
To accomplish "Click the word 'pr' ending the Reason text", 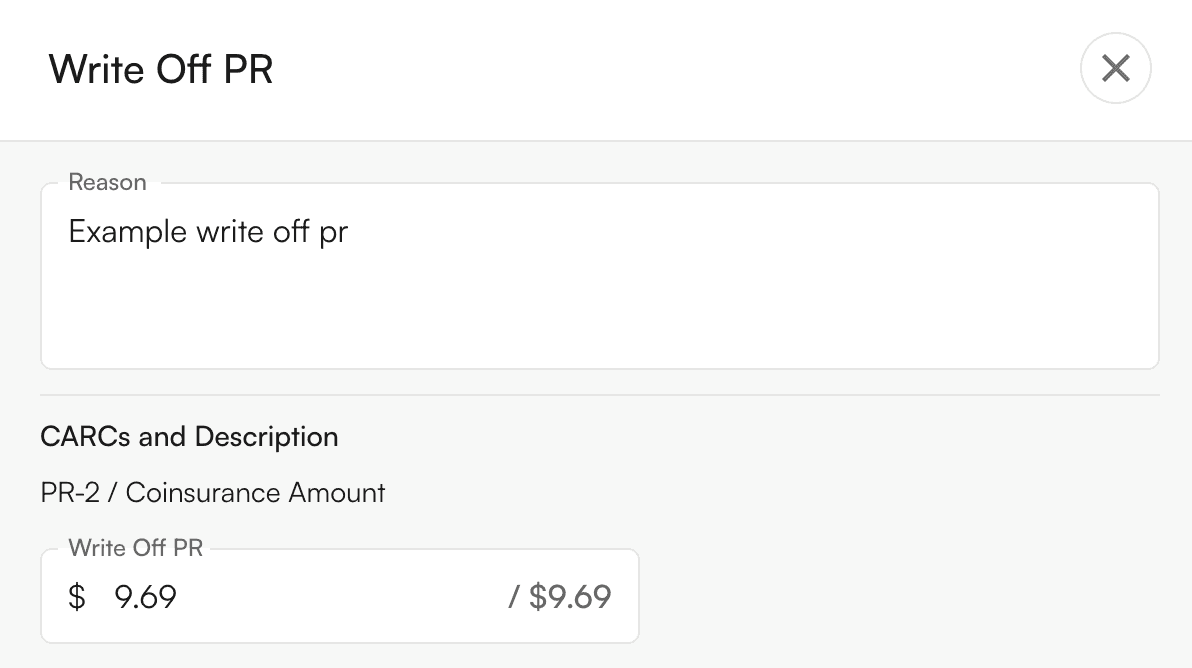I will coord(334,234).
